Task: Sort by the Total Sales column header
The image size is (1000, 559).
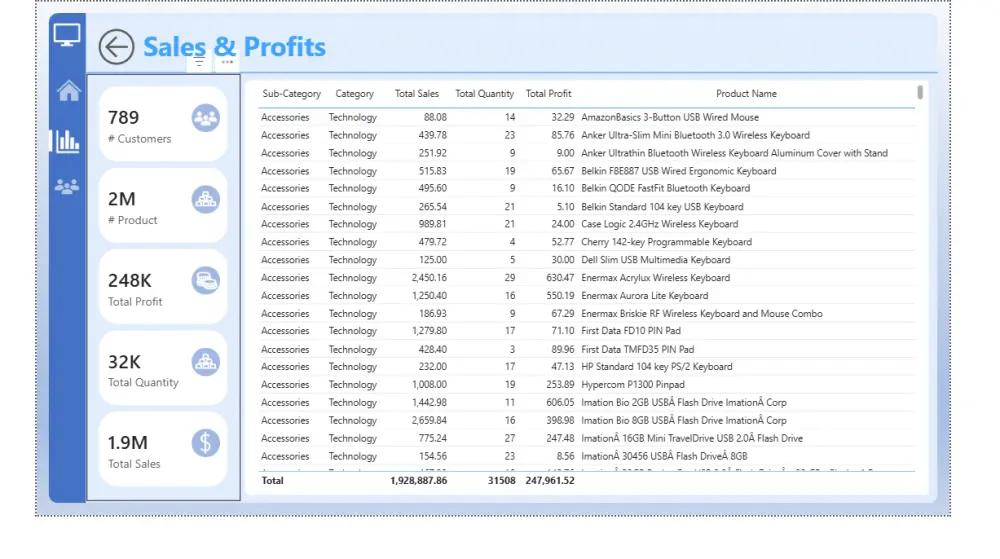Action: [x=416, y=94]
